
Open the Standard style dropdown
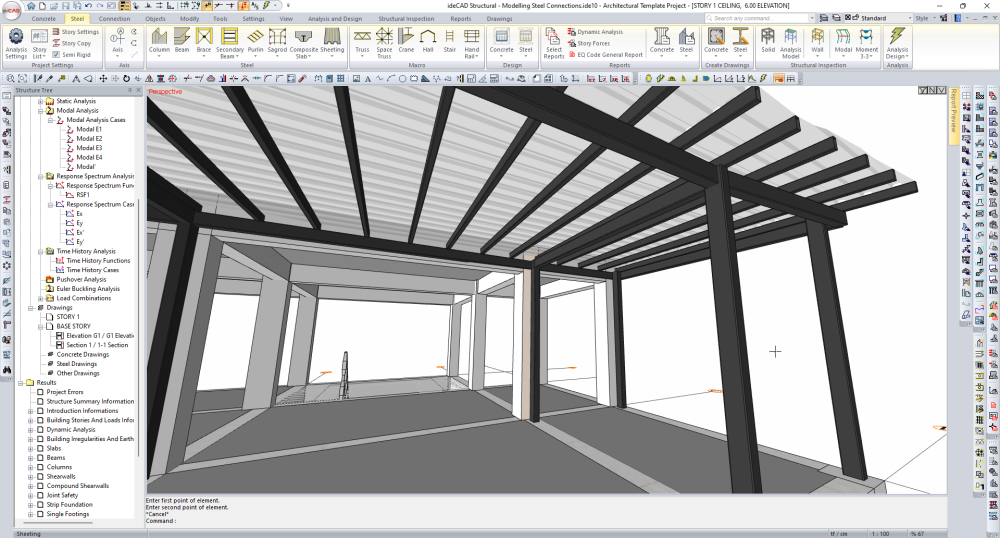coord(886,18)
